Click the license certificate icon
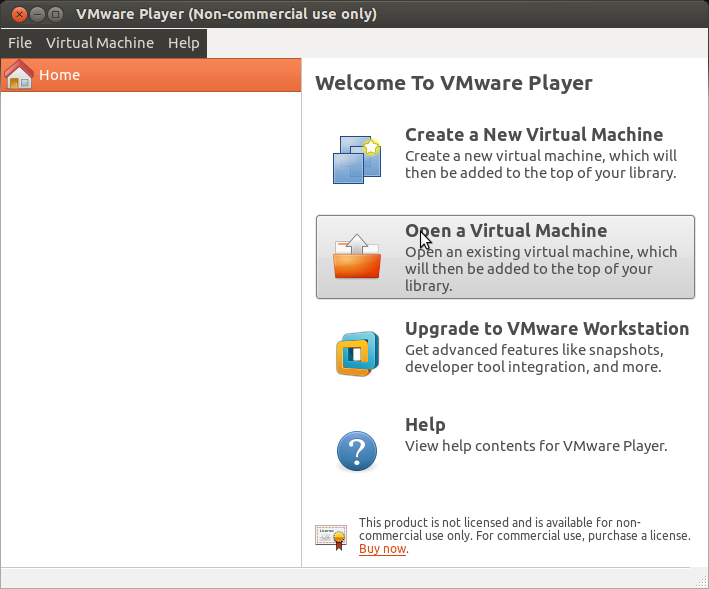This screenshot has width=709, height=589. pyautogui.click(x=331, y=537)
